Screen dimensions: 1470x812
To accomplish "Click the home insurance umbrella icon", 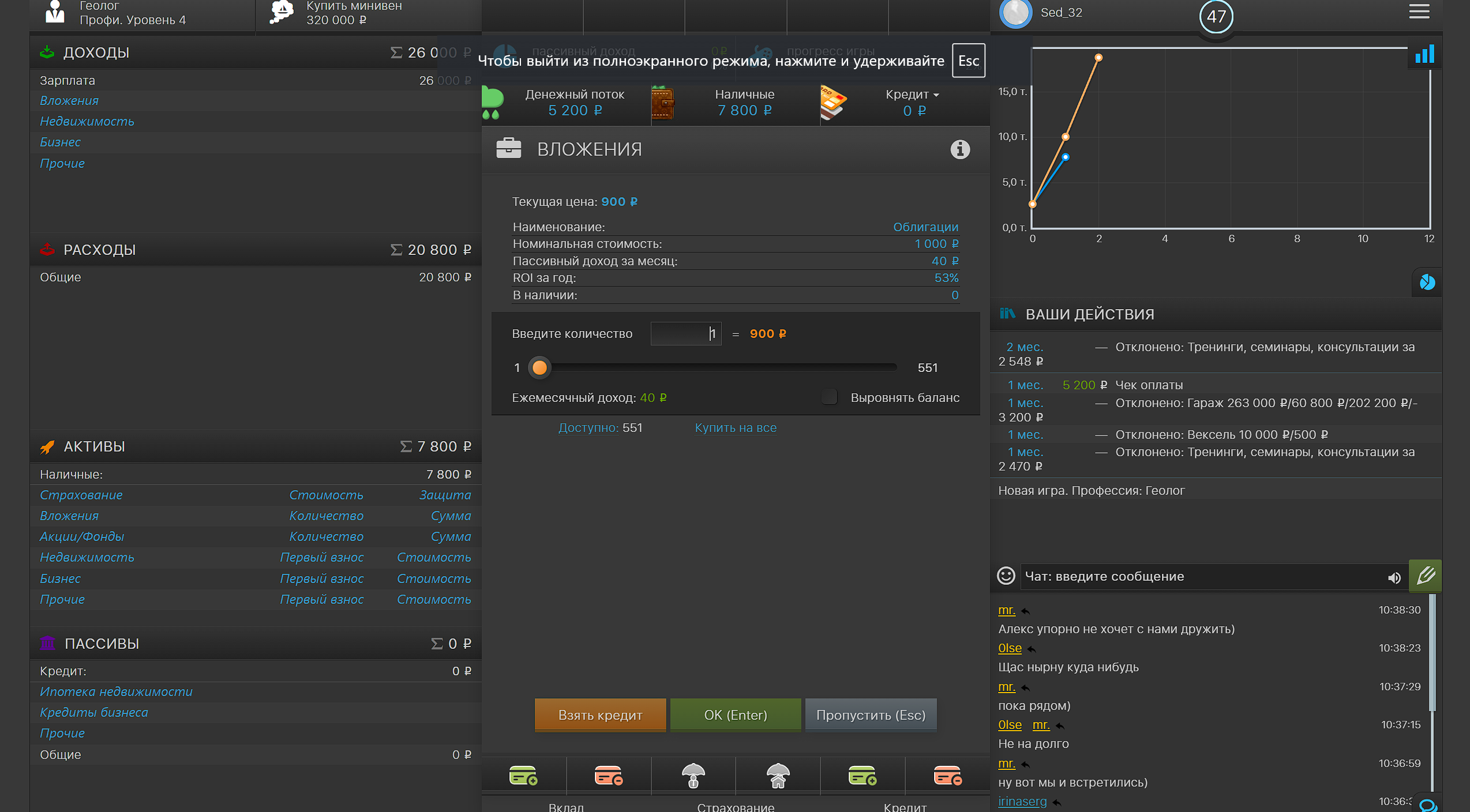I will [778, 776].
